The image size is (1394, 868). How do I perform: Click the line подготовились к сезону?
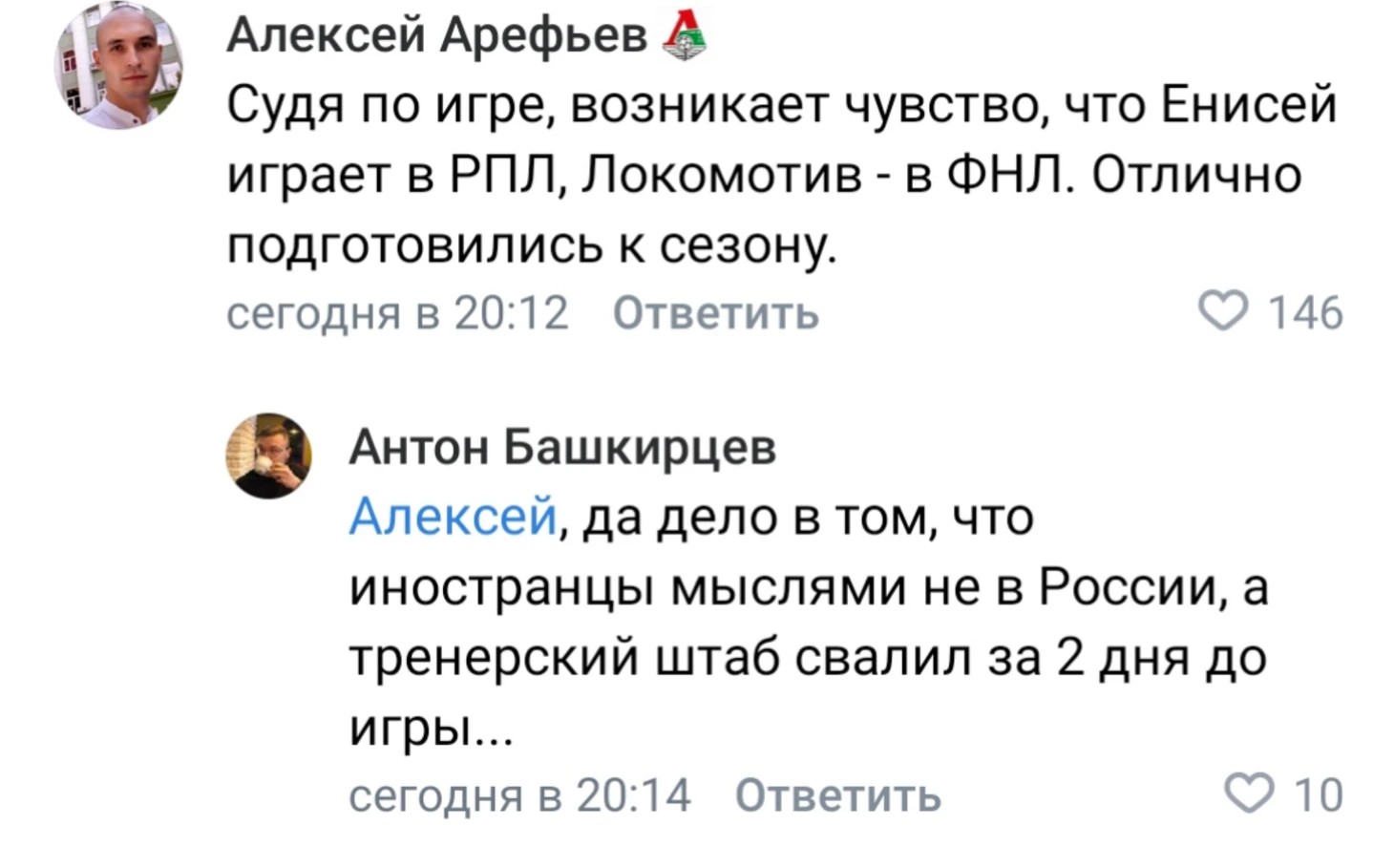pyautogui.click(x=532, y=247)
